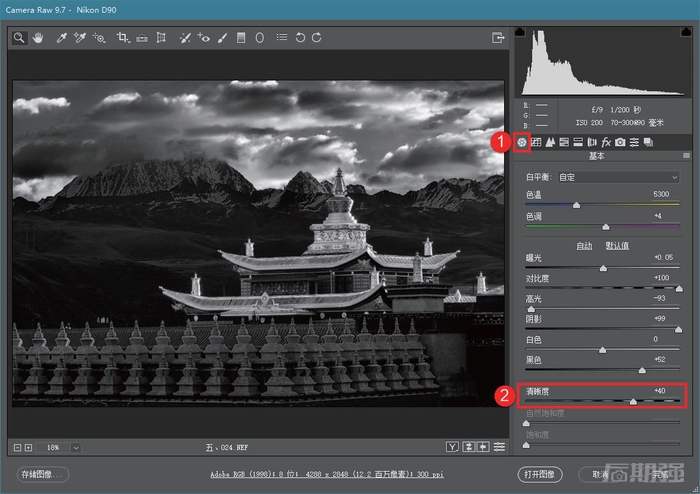Open workflow options link Adobe RGB (1998)
Image resolution: width=700 pixels, height=494 pixels.
coord(327,474)
